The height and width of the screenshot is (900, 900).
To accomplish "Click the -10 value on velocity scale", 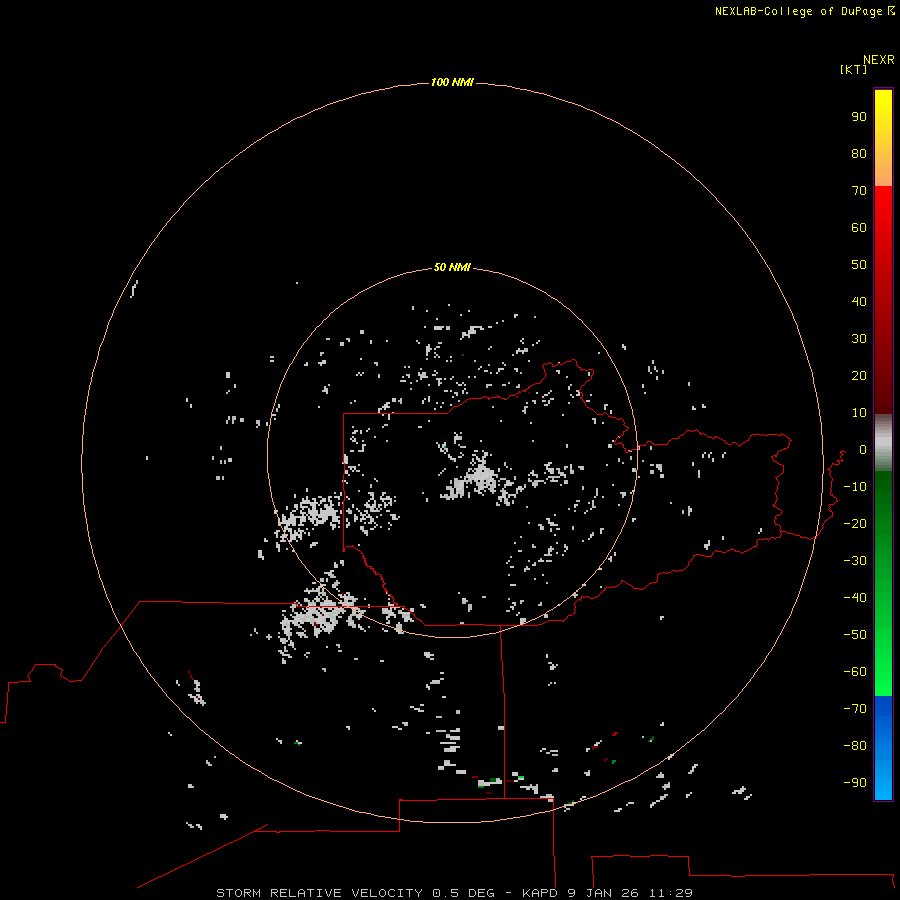I will pyautogui.click(x=855, y=487).
